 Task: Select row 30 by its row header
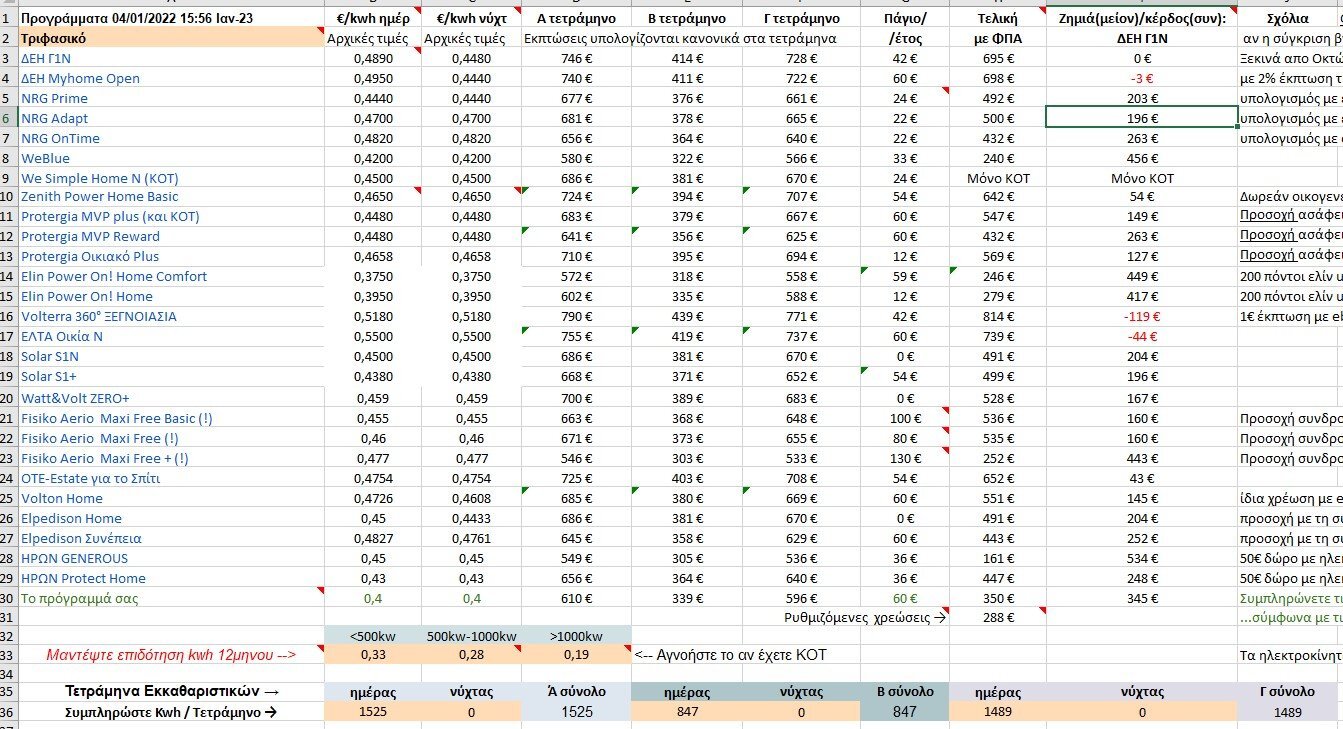click(8, 598)
